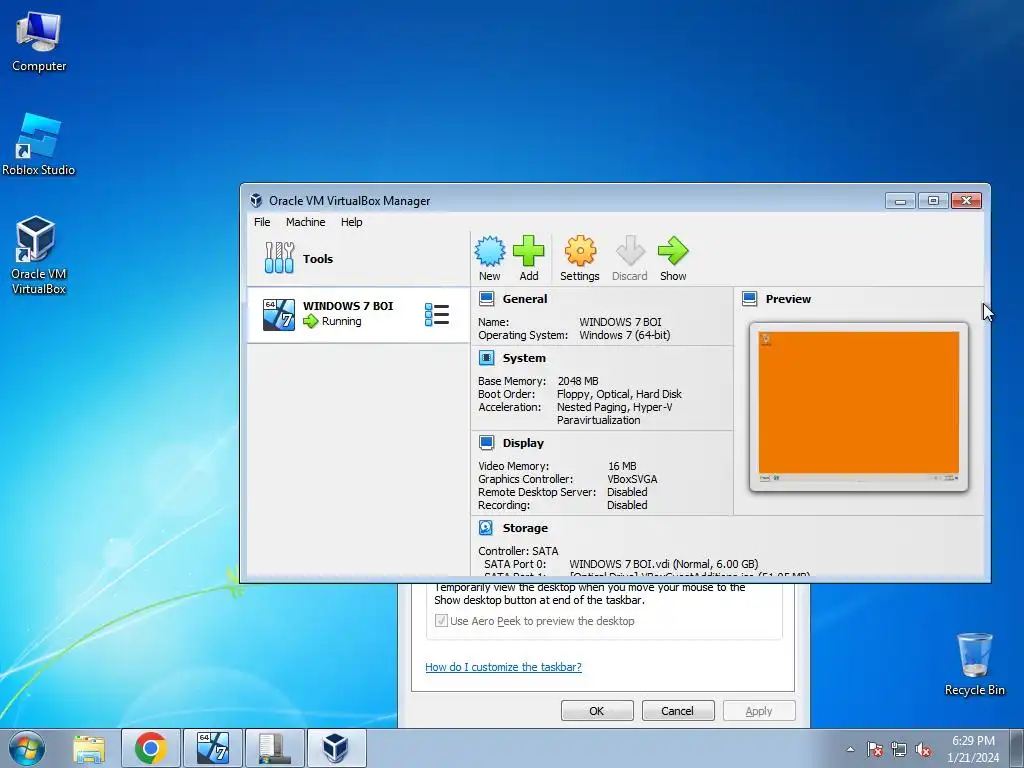Open the Recycle Bin icon
The width and height of the screenshot is (1024, 768).
[x=974, y=664]
